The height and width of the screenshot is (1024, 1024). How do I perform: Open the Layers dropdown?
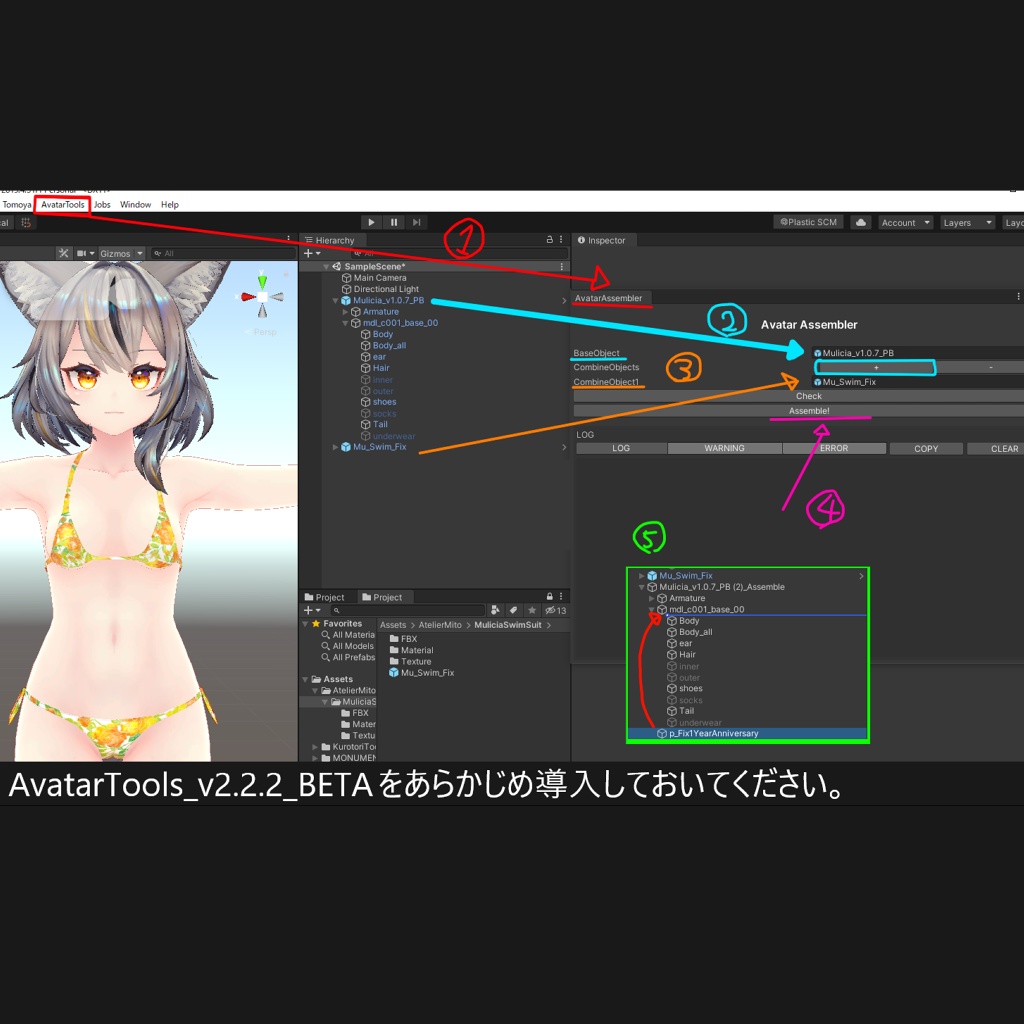pos(967,223)
